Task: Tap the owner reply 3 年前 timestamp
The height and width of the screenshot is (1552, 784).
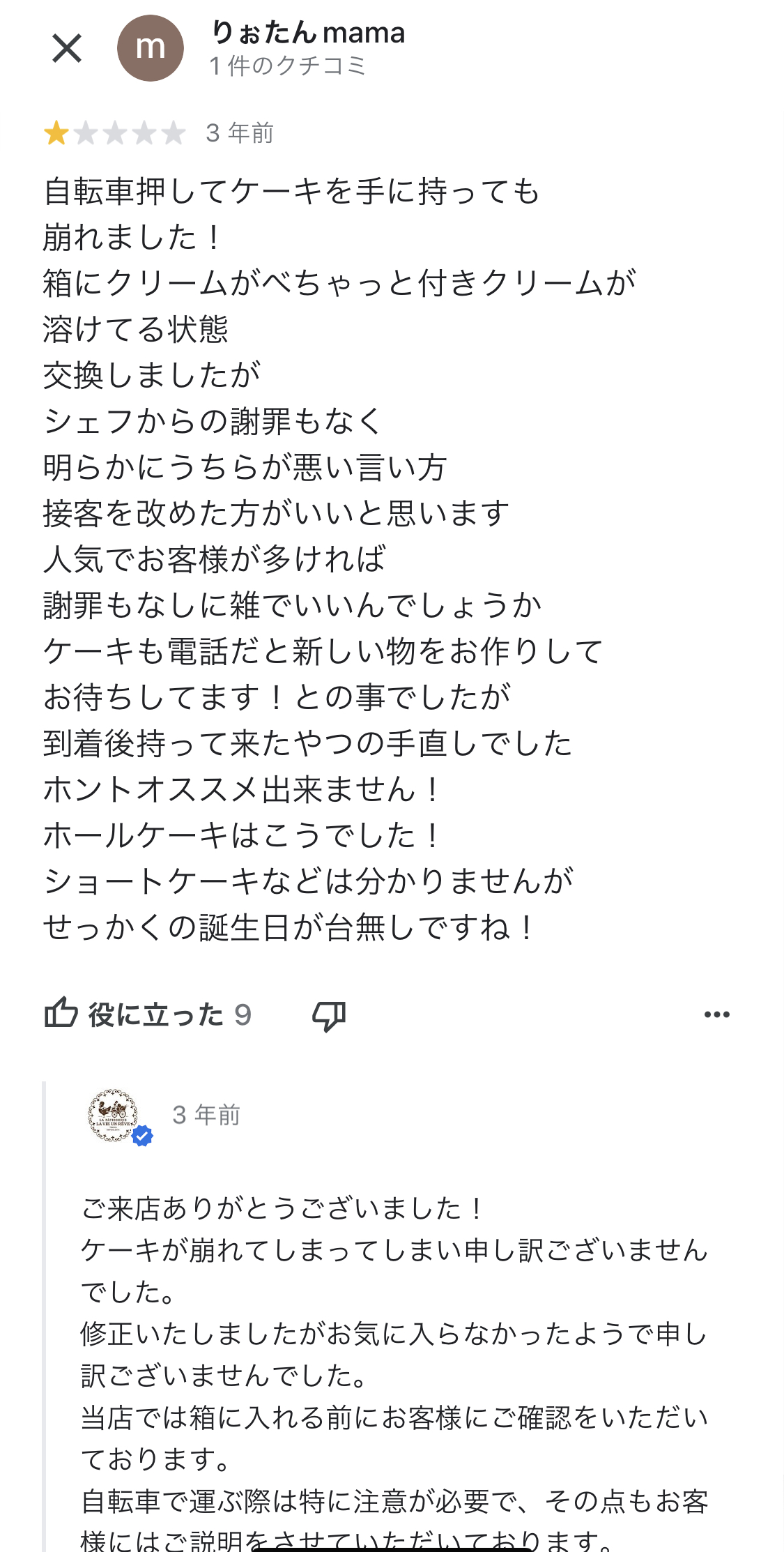Action: pyautogui.click(x=206, y=1115)
